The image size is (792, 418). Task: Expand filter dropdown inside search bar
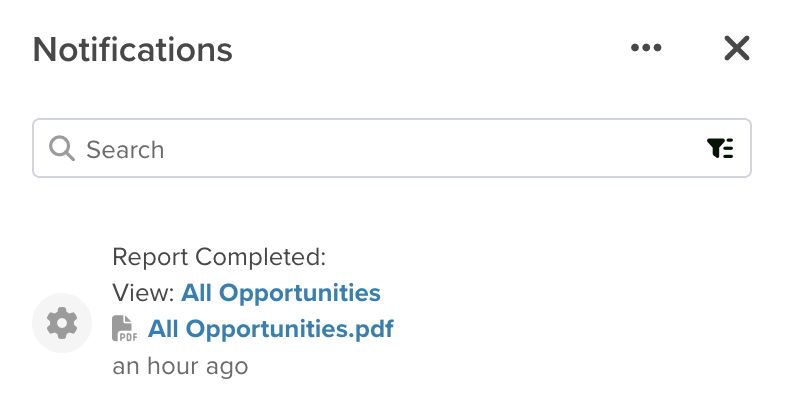point(720,148)
